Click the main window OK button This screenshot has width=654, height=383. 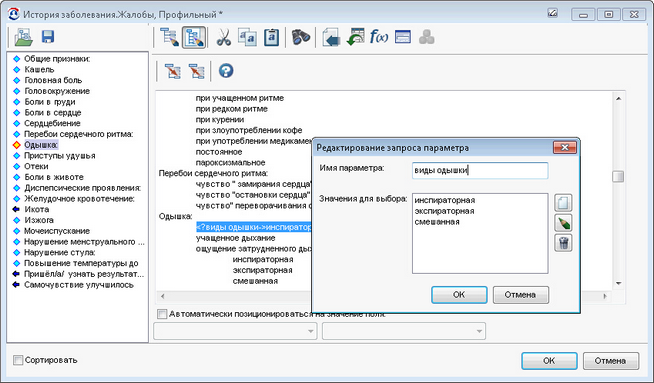click(x=549, y=360)
